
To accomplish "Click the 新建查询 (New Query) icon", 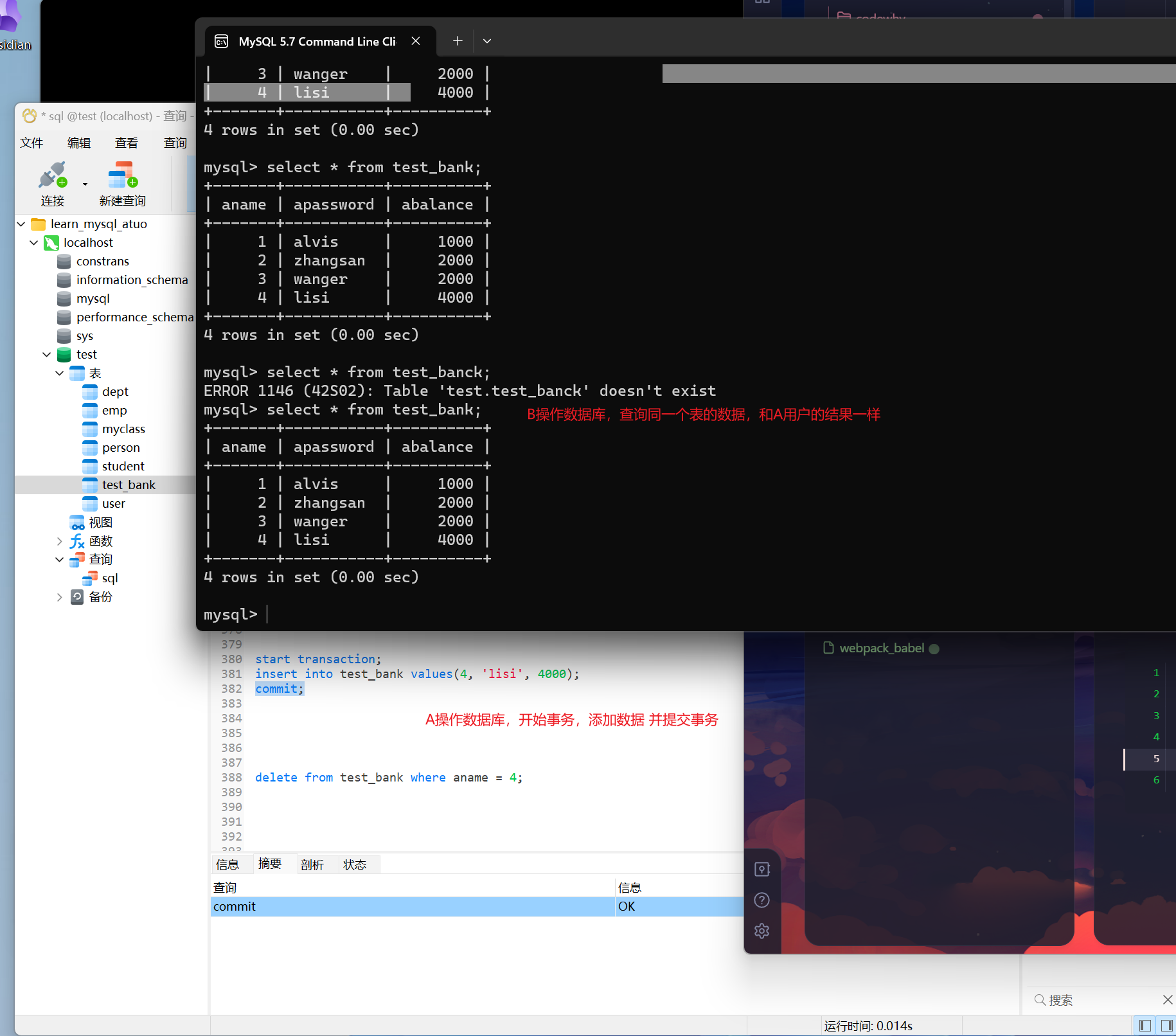I will tap(122, 176).
